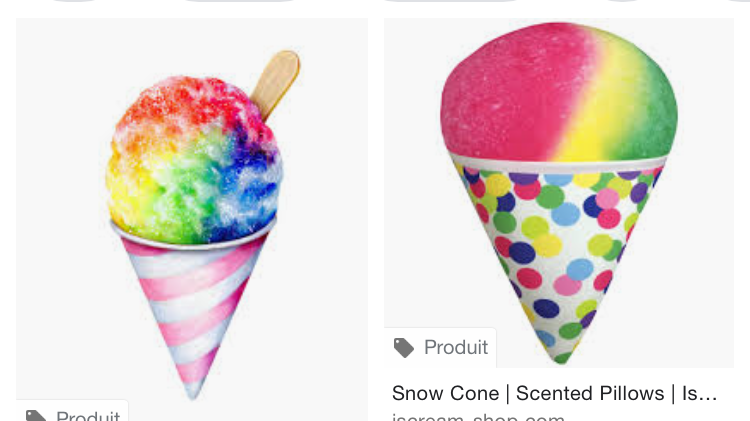
Task: Select the Produit label on the pillow image
Action: [x=456, y=348]
